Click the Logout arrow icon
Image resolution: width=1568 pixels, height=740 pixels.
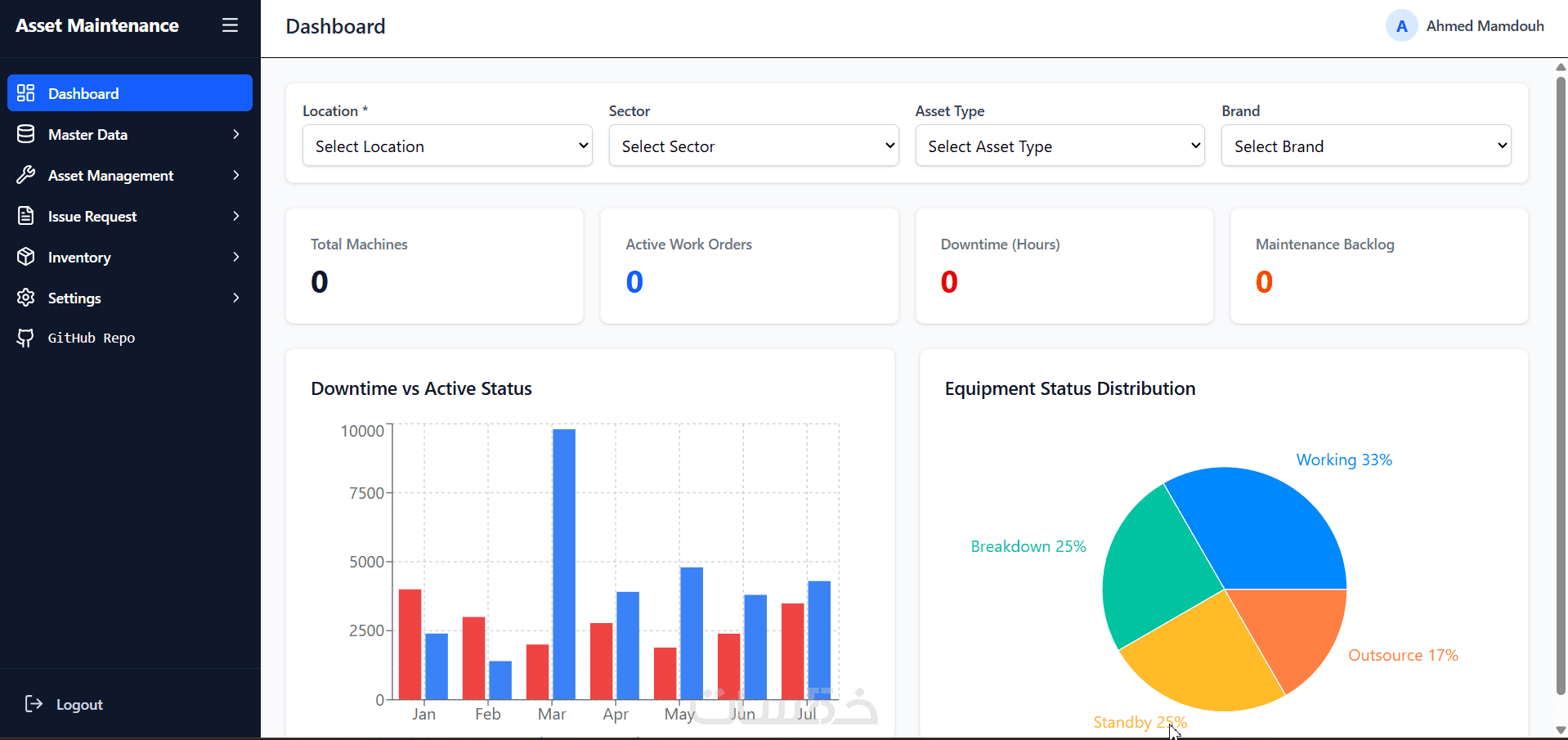(34, 704)
